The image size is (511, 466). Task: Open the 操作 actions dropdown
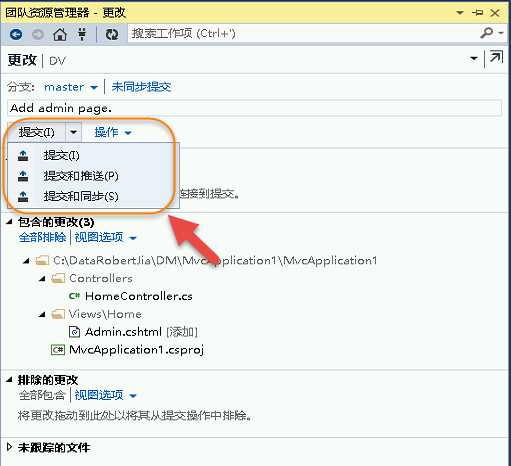(113, 133)
